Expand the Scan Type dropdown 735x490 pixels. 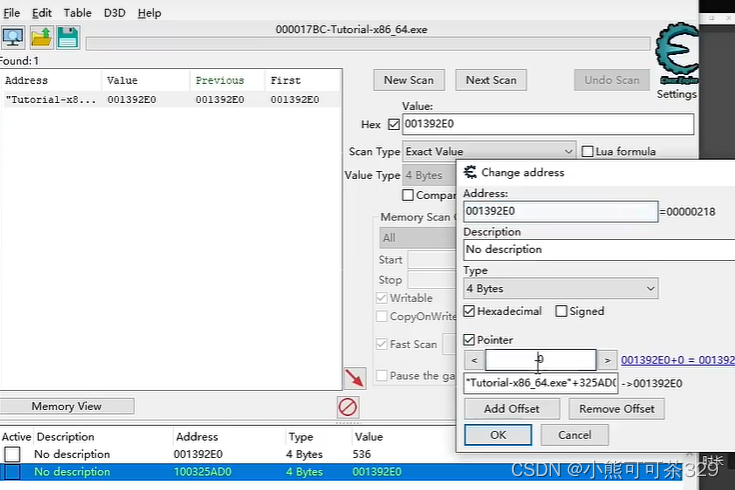coord(489,151)
